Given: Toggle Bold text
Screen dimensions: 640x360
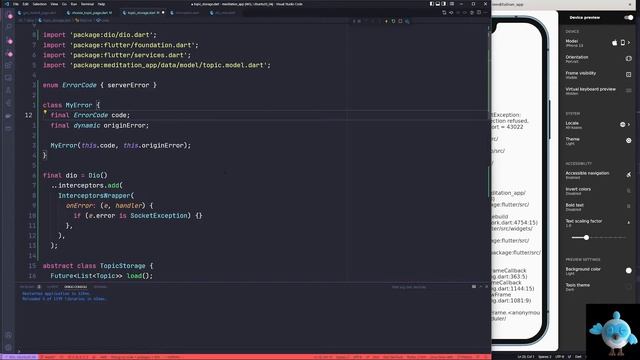Looking at the screenshot, I should tap(629, 207).
